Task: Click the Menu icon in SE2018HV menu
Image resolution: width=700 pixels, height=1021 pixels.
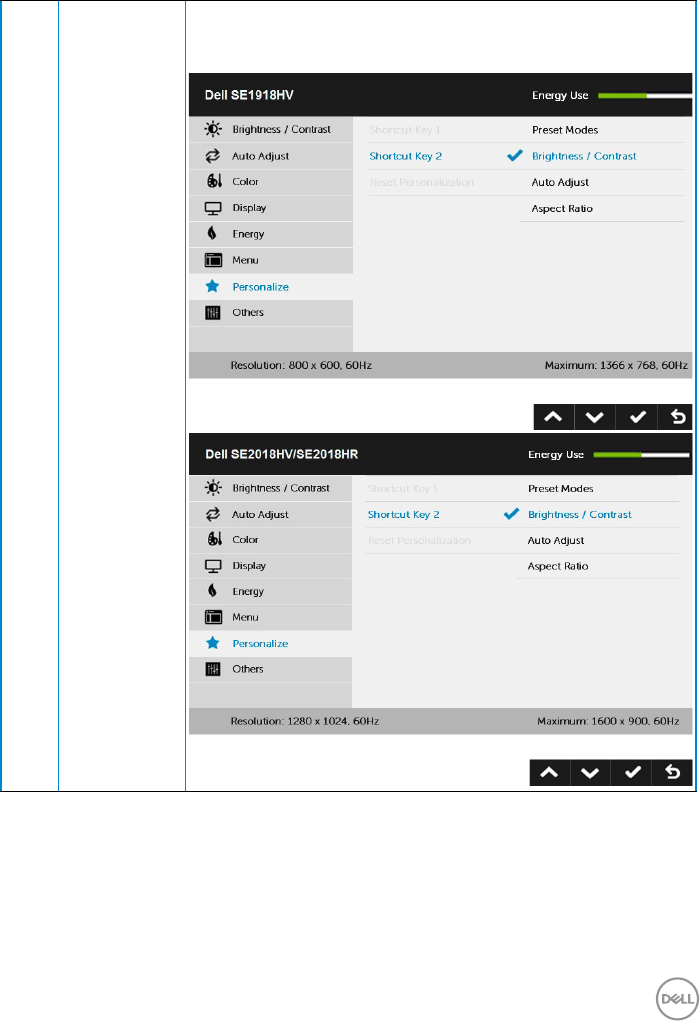Action: [x=213, y=617]
